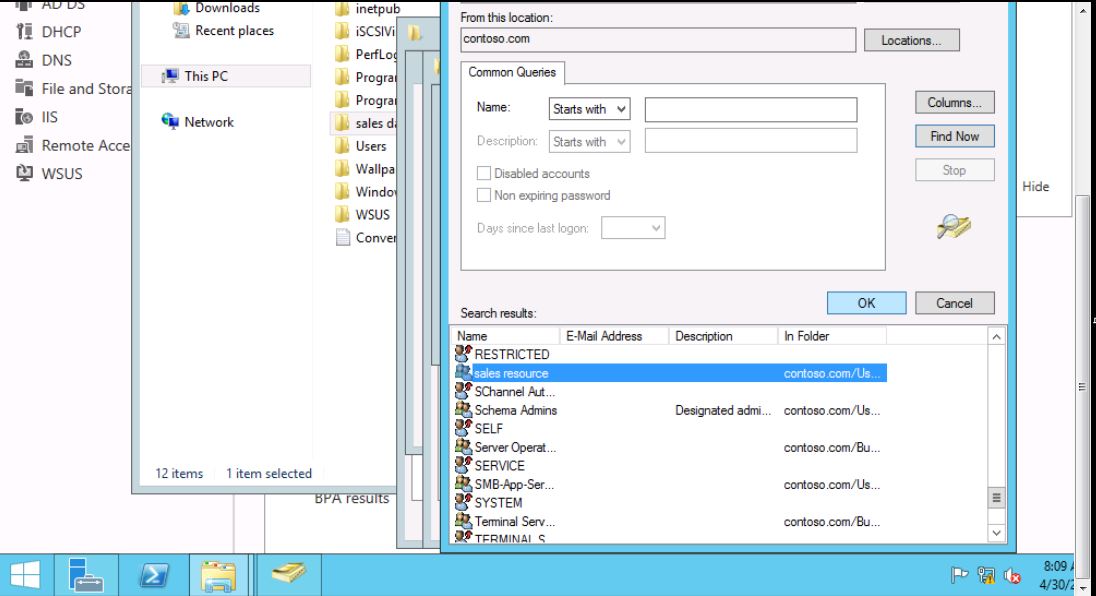Select the 'Server Operat...' search result
Screen dimensions: 1096x596
click(x=671, y=447)
